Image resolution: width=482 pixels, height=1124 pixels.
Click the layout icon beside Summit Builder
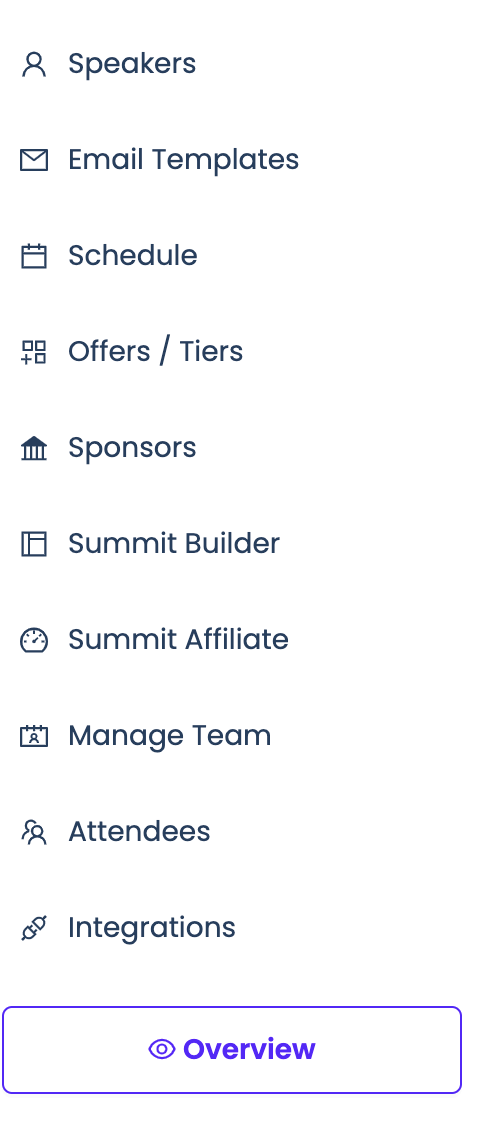click(34, 544)
